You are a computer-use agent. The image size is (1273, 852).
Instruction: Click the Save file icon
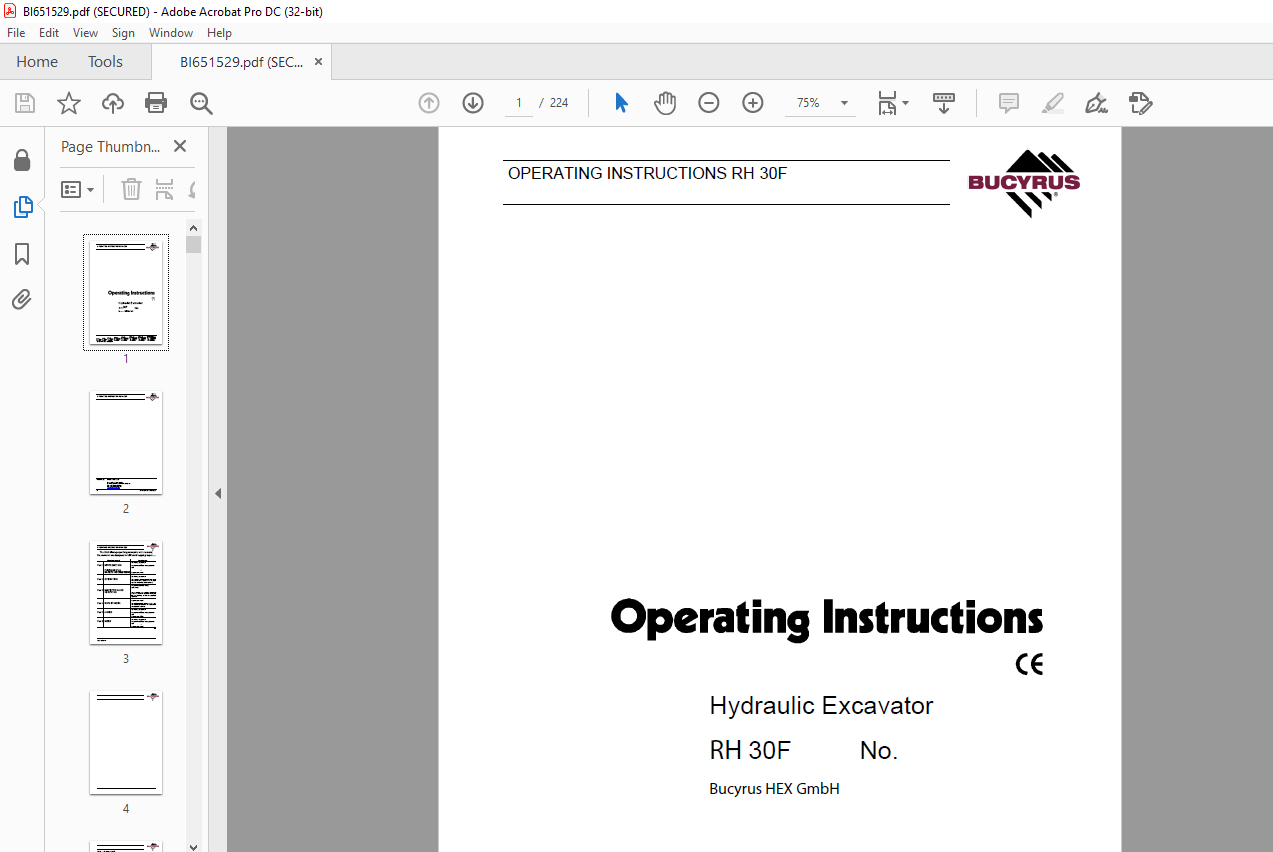25,103
